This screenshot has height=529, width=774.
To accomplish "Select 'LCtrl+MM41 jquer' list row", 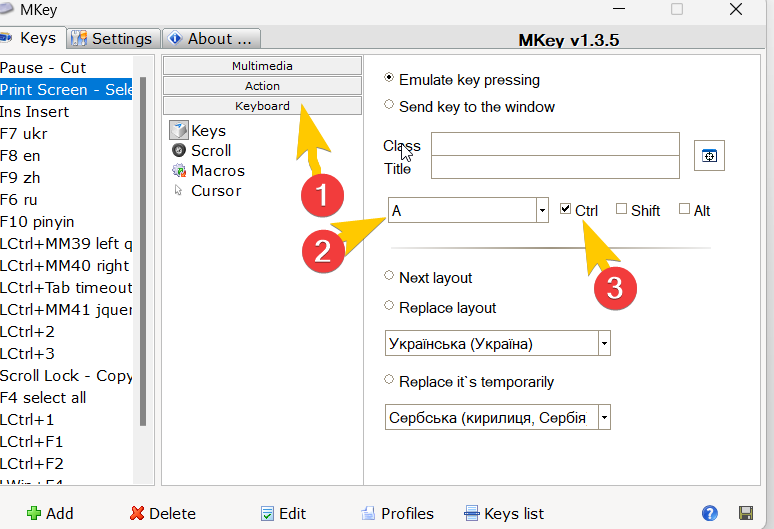I will (66, 309).
